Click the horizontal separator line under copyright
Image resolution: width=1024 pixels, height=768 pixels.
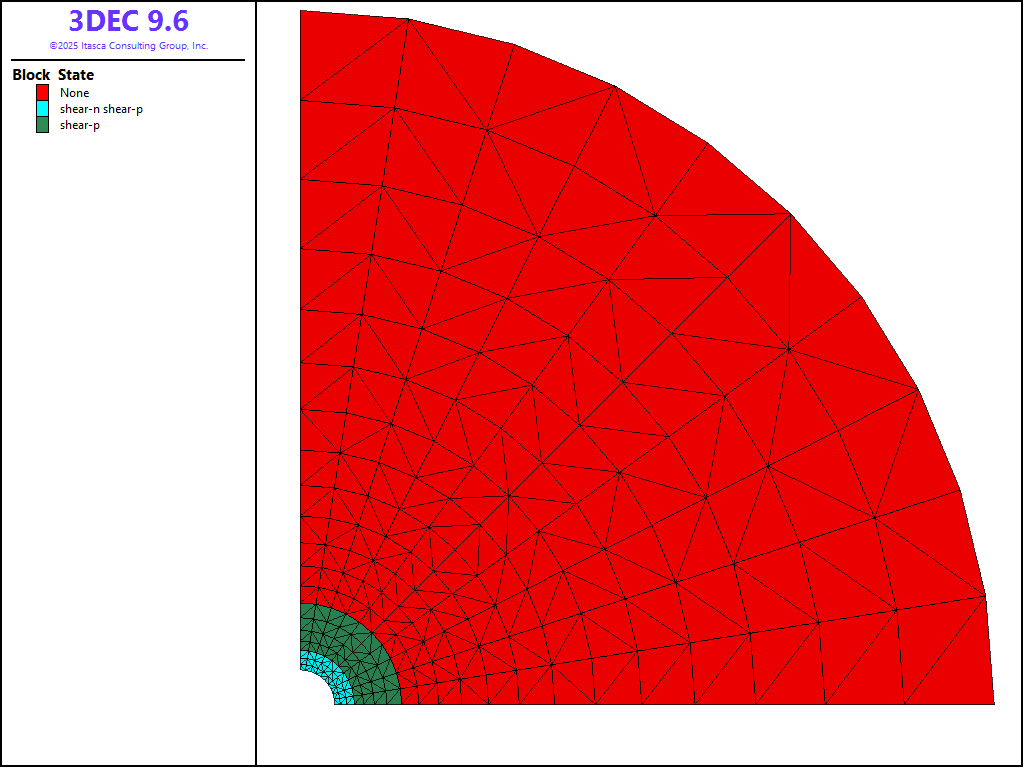point(128,60)
